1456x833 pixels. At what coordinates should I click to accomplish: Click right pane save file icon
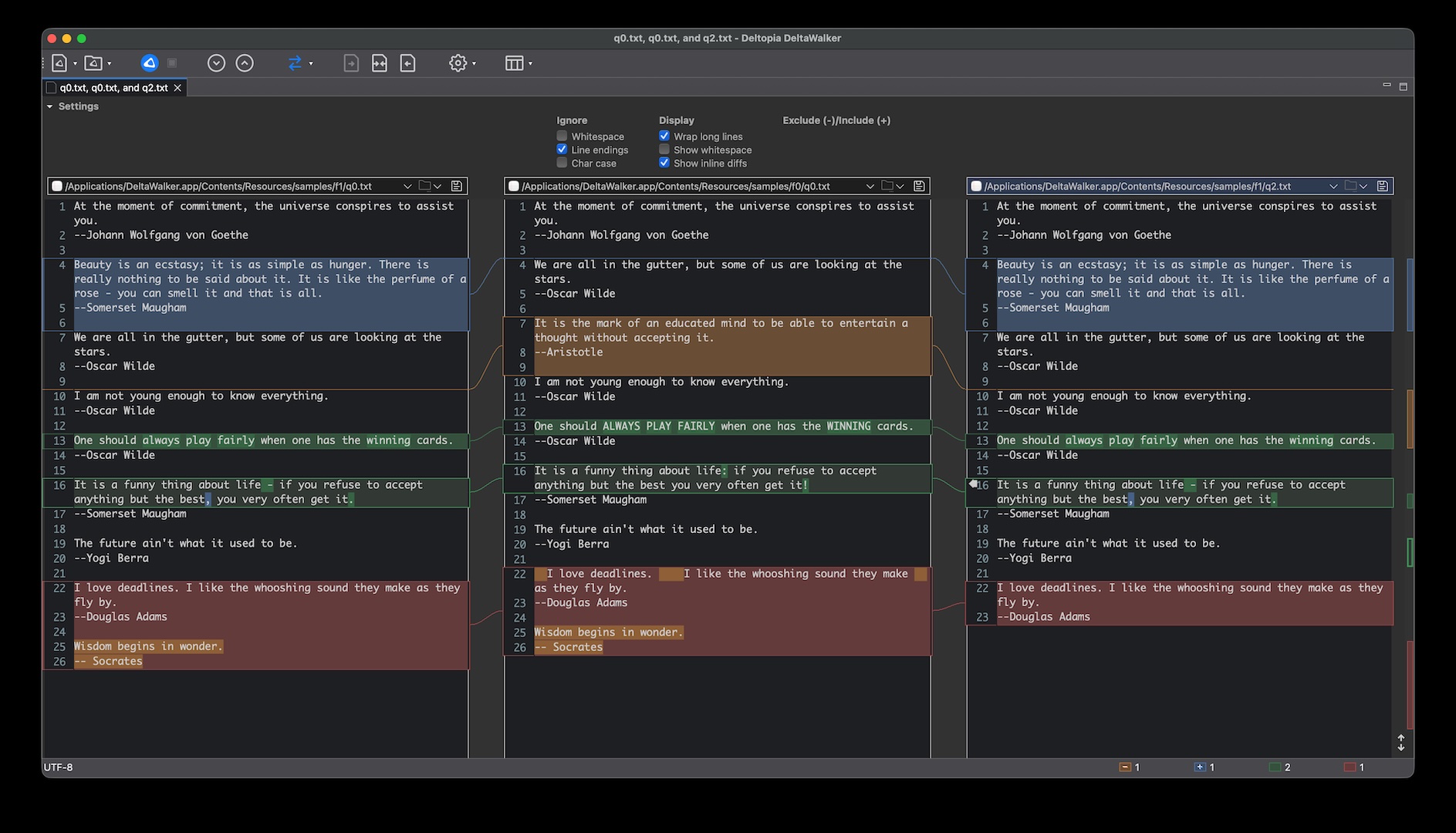coord(1382,186)
